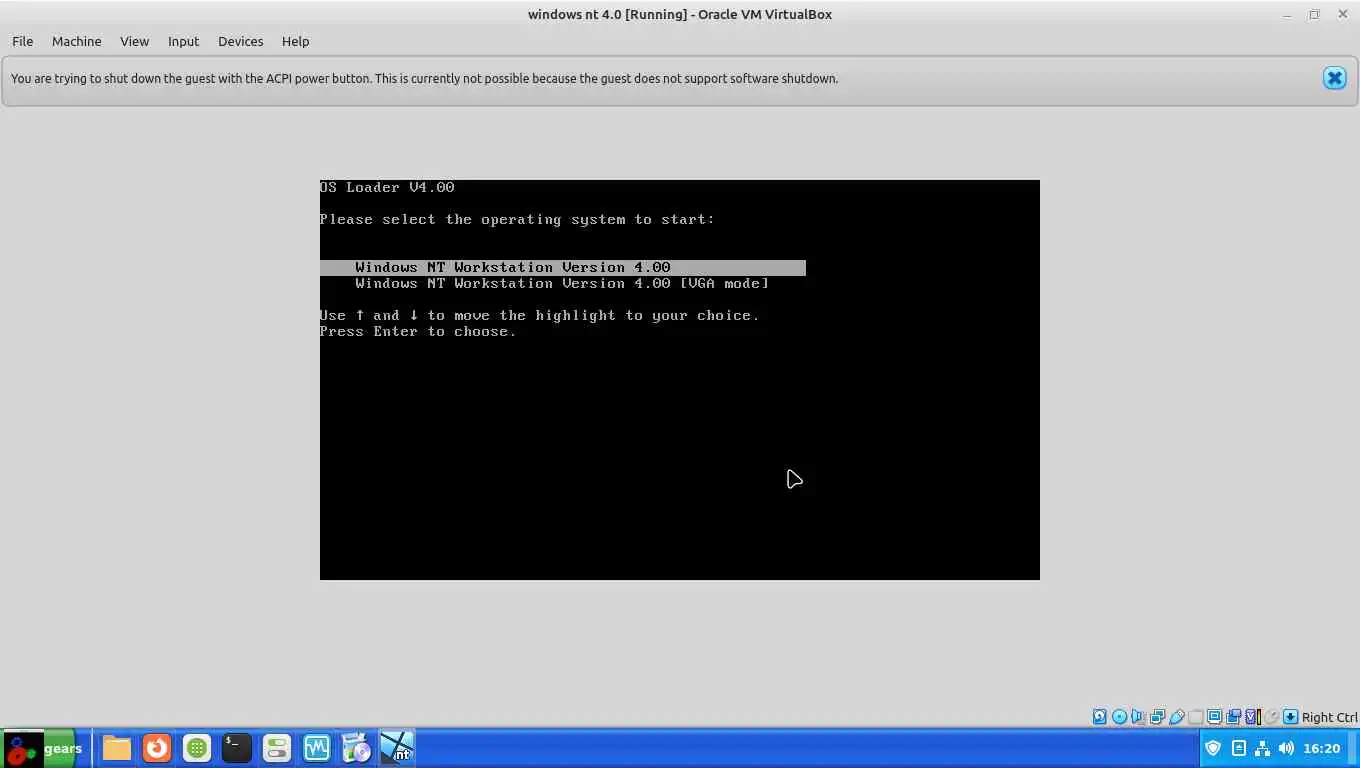Open the View menu
This screenshot has width=1360, height=768.
click(x=134, y=41)
